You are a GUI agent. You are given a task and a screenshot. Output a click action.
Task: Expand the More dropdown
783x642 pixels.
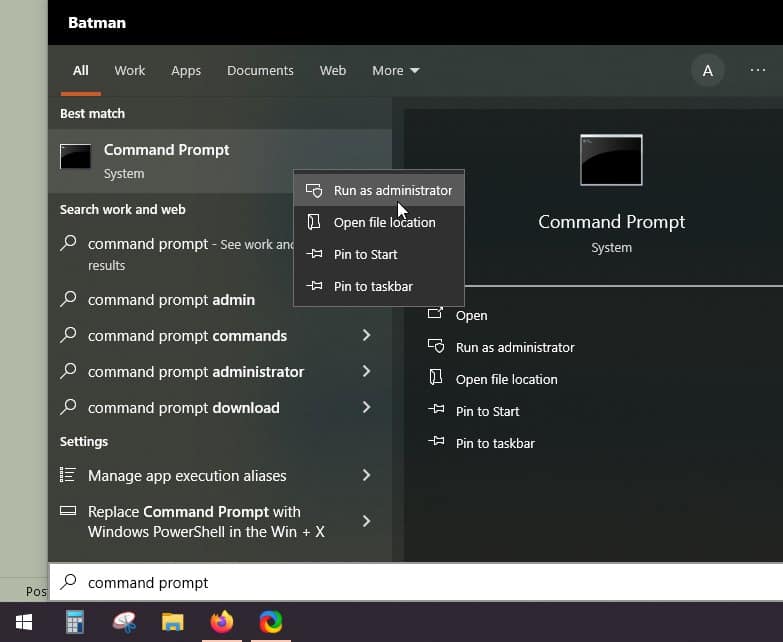pyautogui.click(x=395, y=70)
